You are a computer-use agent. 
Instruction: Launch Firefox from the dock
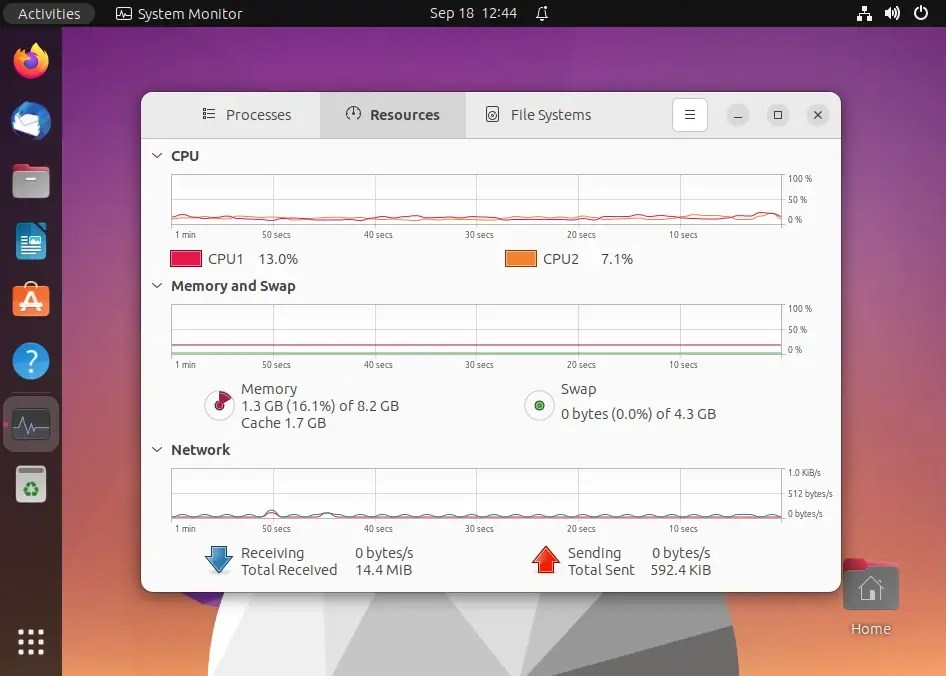click(31, 61)
